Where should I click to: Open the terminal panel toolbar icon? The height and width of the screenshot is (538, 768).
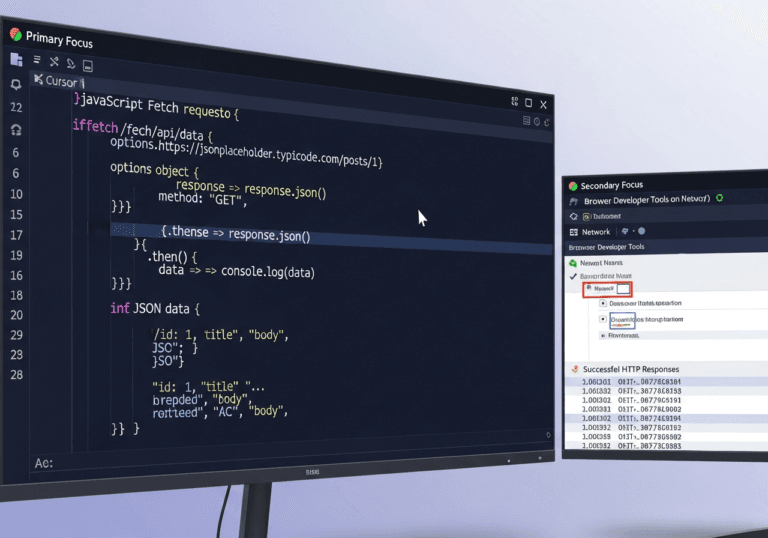pos(88,66)
